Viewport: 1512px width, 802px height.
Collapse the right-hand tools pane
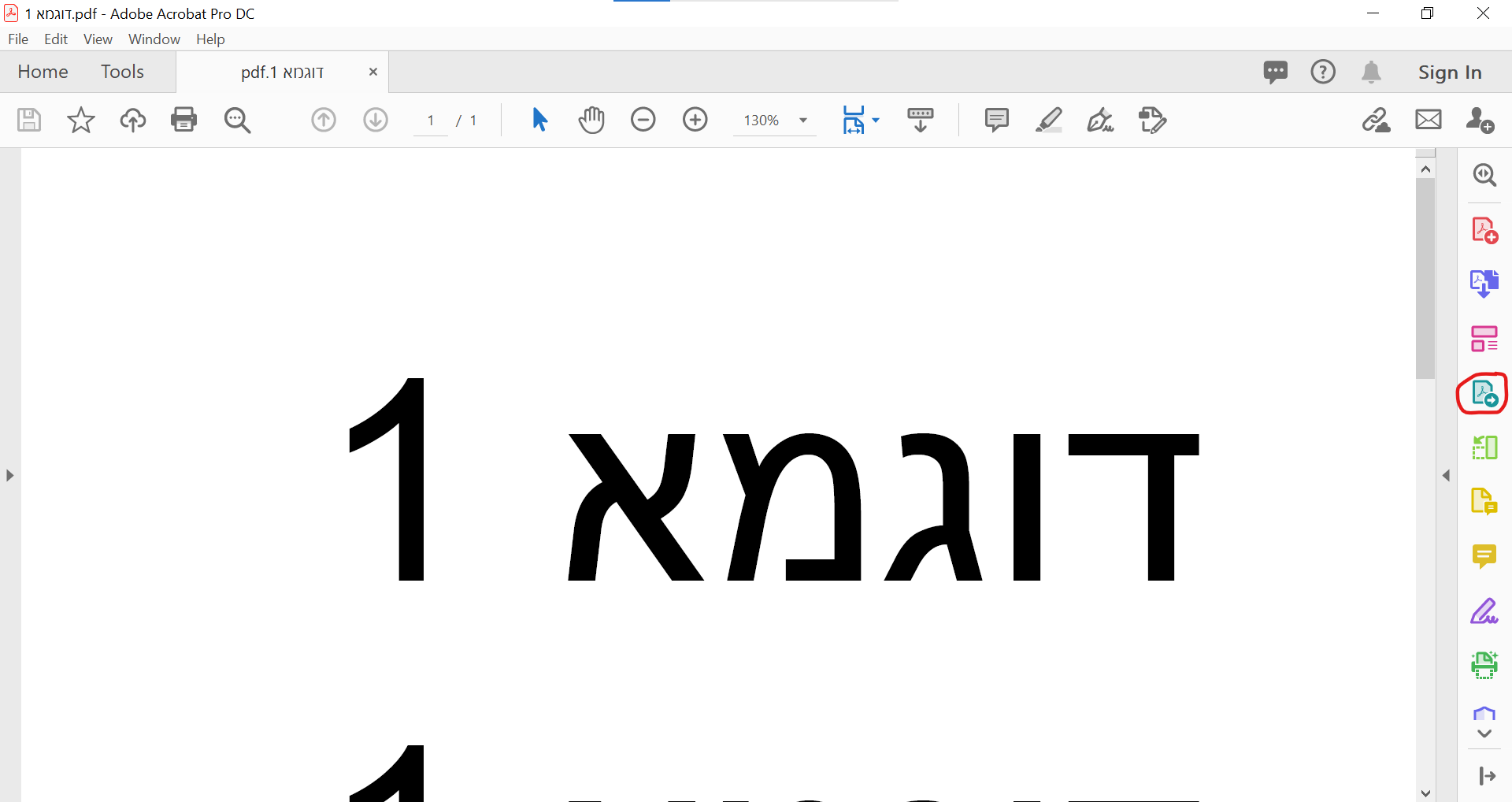1446,475
